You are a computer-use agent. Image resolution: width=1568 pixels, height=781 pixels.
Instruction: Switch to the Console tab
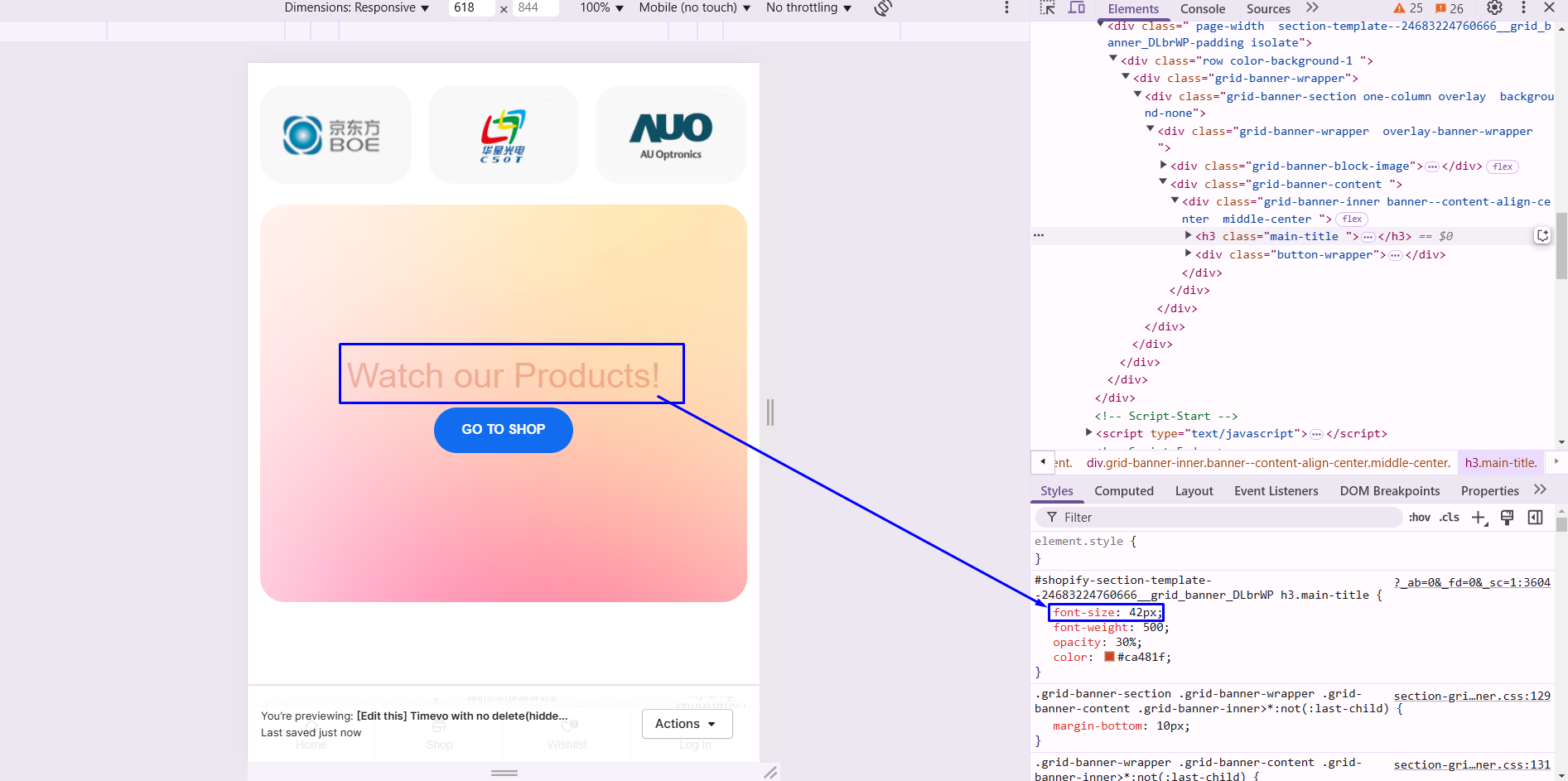tap(1203, 9)
